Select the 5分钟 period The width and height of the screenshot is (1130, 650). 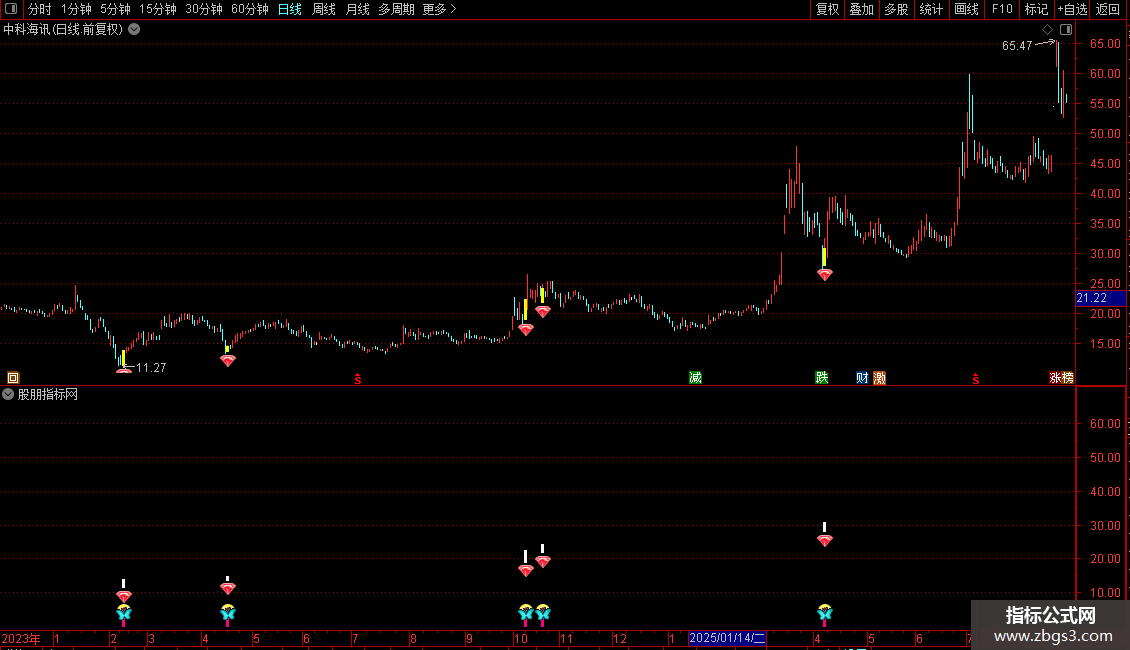[115, 9]
